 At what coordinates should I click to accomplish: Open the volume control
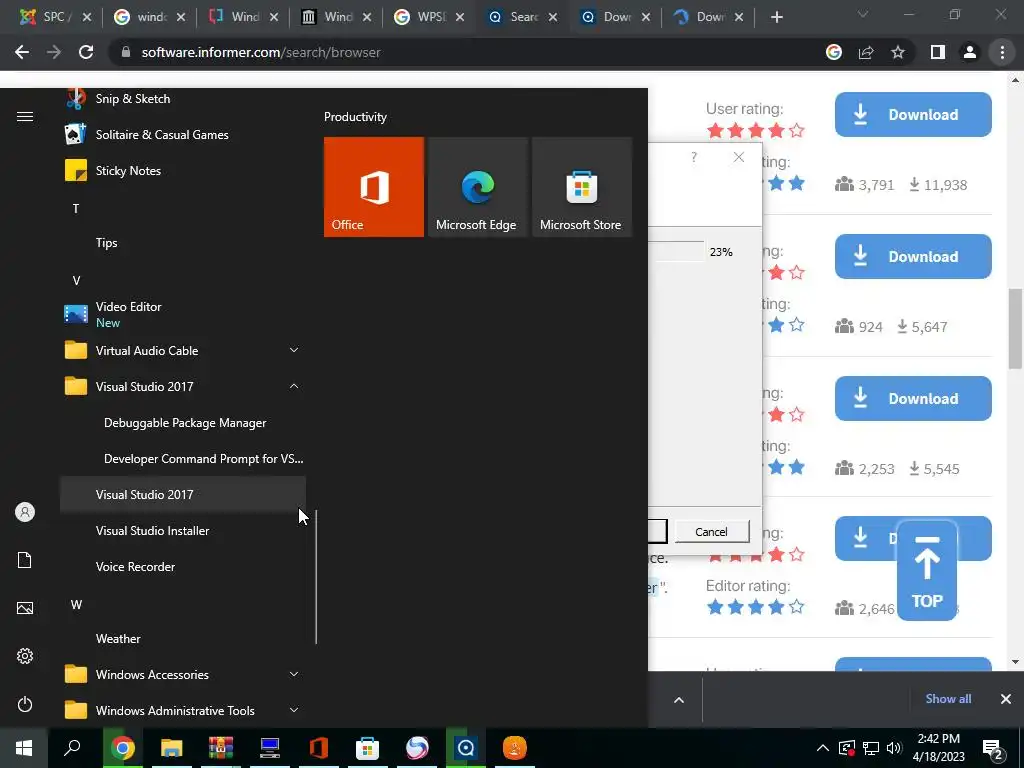[x=894, y=748]
